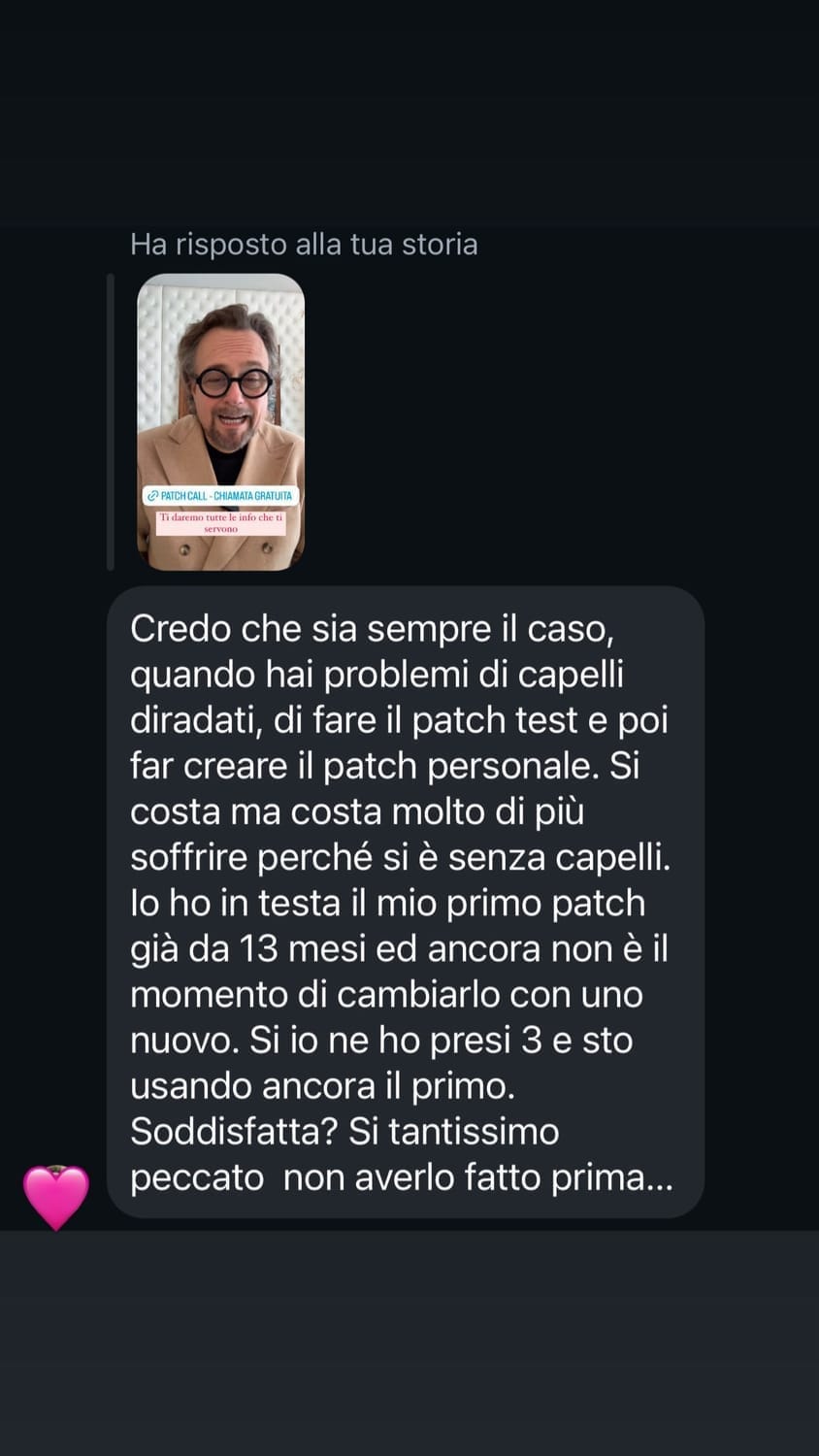Screen dimensions: 819x1456
Task: Tap the pink 'Ti daremo tutte le info' caption
Action: pos(220,523)
